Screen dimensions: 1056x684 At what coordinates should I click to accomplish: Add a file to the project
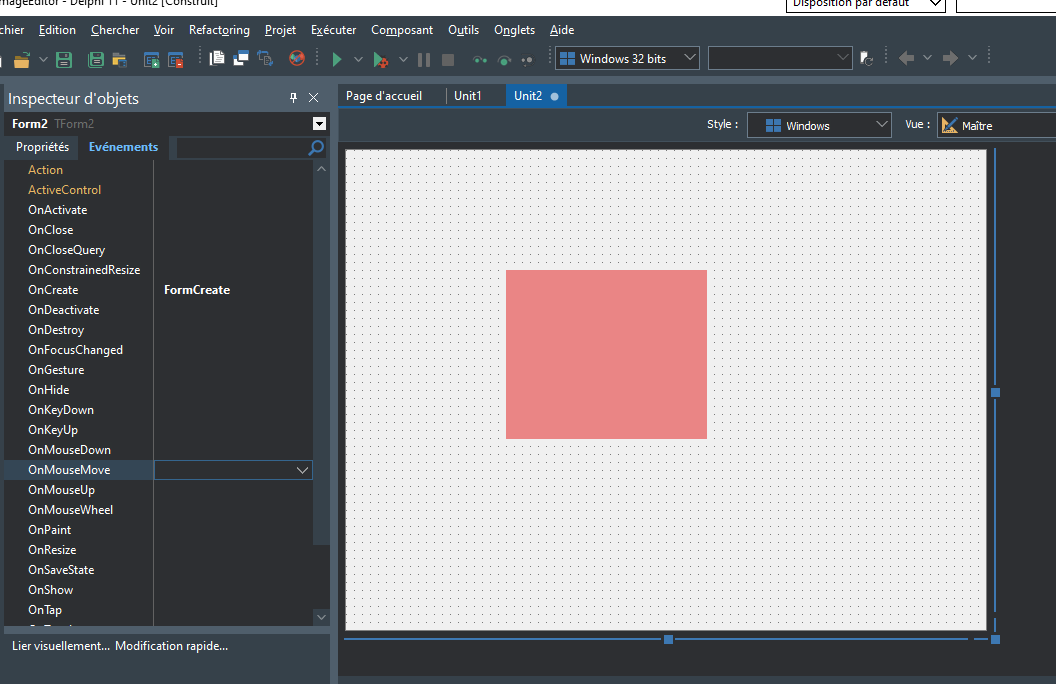[151, 60]
